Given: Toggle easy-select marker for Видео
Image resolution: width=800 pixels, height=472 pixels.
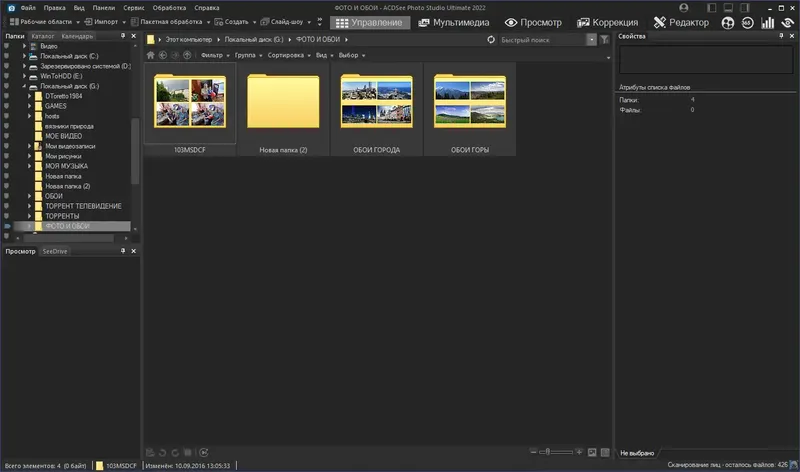Looking at the screenshot, I should point(6,46).
